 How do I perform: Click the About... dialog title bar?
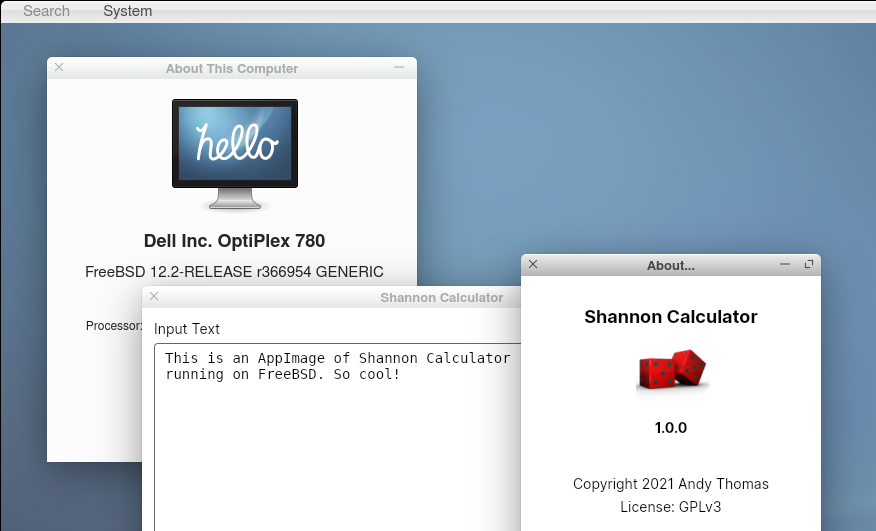coord(670,266)
